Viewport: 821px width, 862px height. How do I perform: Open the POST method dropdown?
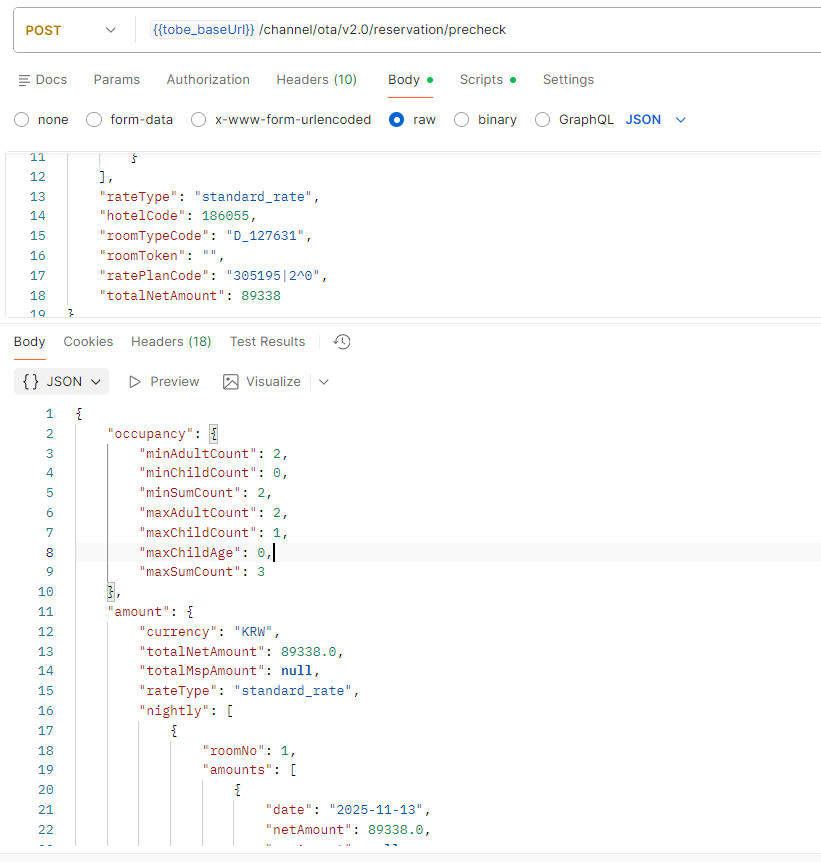[70, 30]
